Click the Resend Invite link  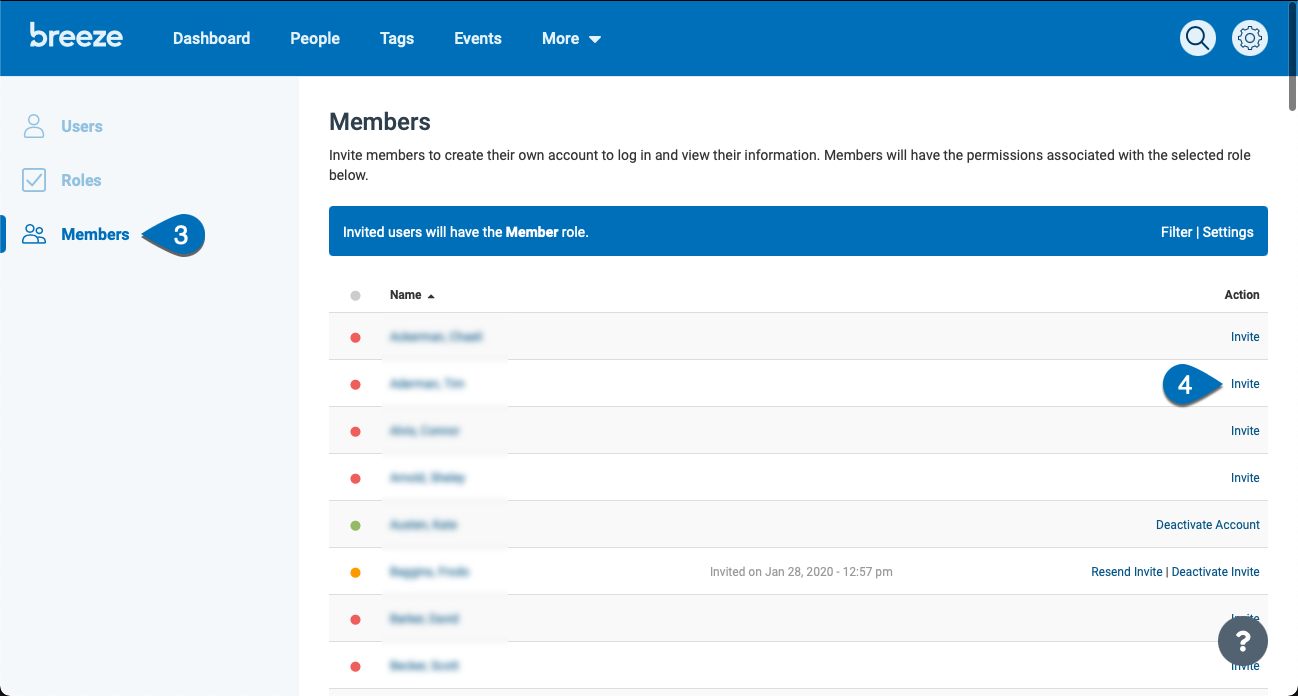pyautogui.click(x=1127, y=572)
